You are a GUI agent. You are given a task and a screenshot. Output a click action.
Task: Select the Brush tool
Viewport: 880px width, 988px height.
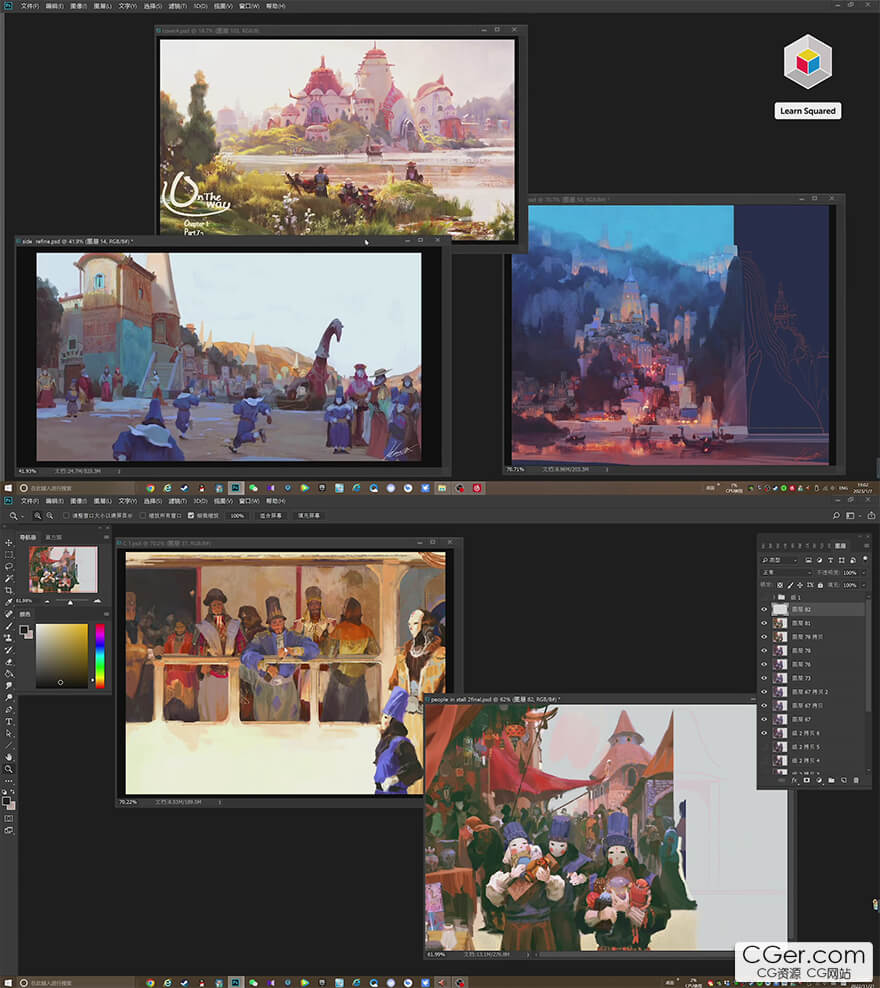[9, 626]
